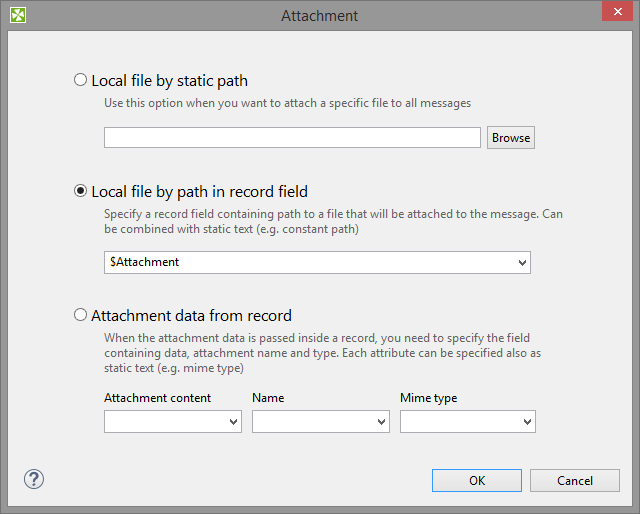640x514 pixels.
Task: Choose 'Attachment data from record' radio option
Action: (x=81, y=315)
